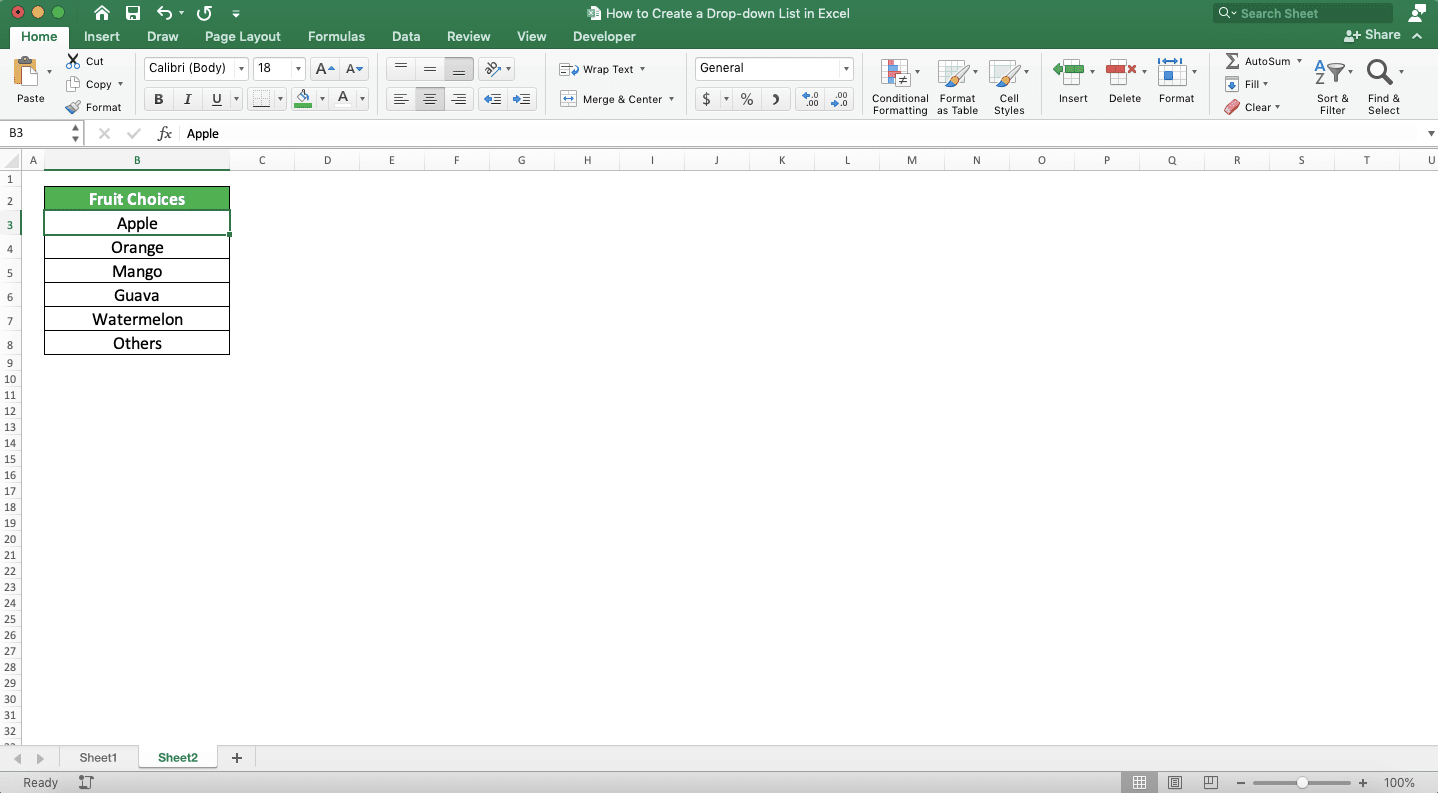
Task: Toggle underline formatting
Action: pyautogui.click(x=216, y=99)
